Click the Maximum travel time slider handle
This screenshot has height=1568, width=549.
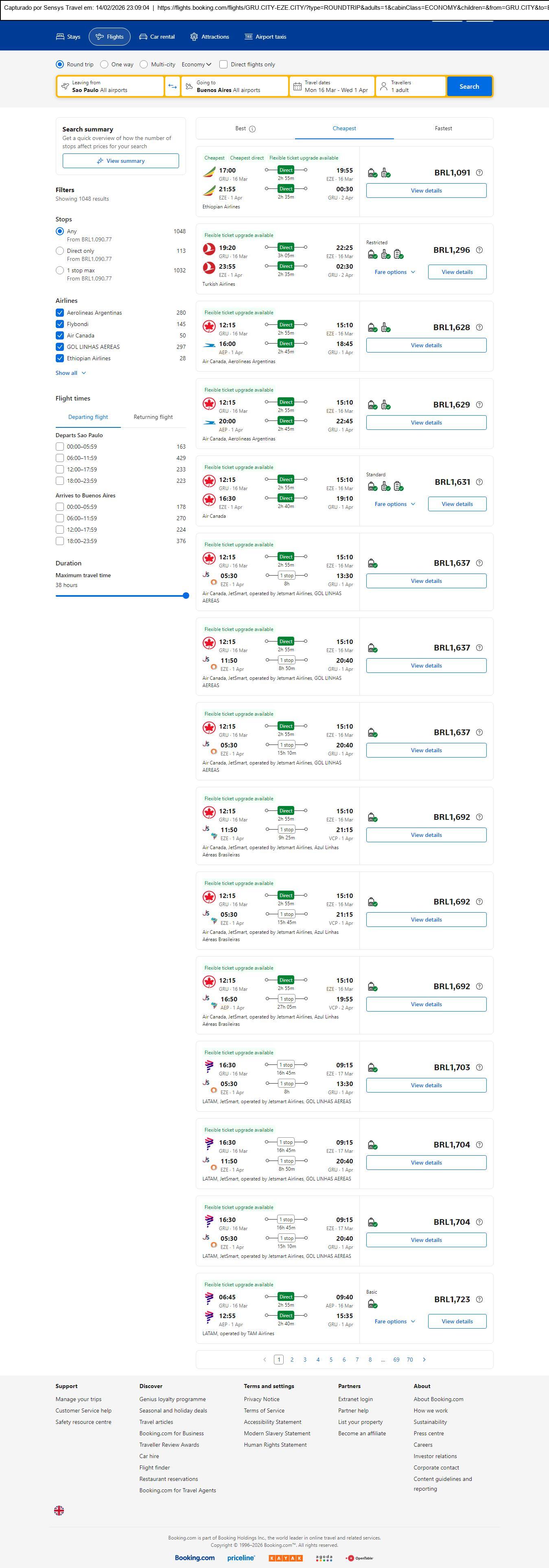tap(186, 596)
